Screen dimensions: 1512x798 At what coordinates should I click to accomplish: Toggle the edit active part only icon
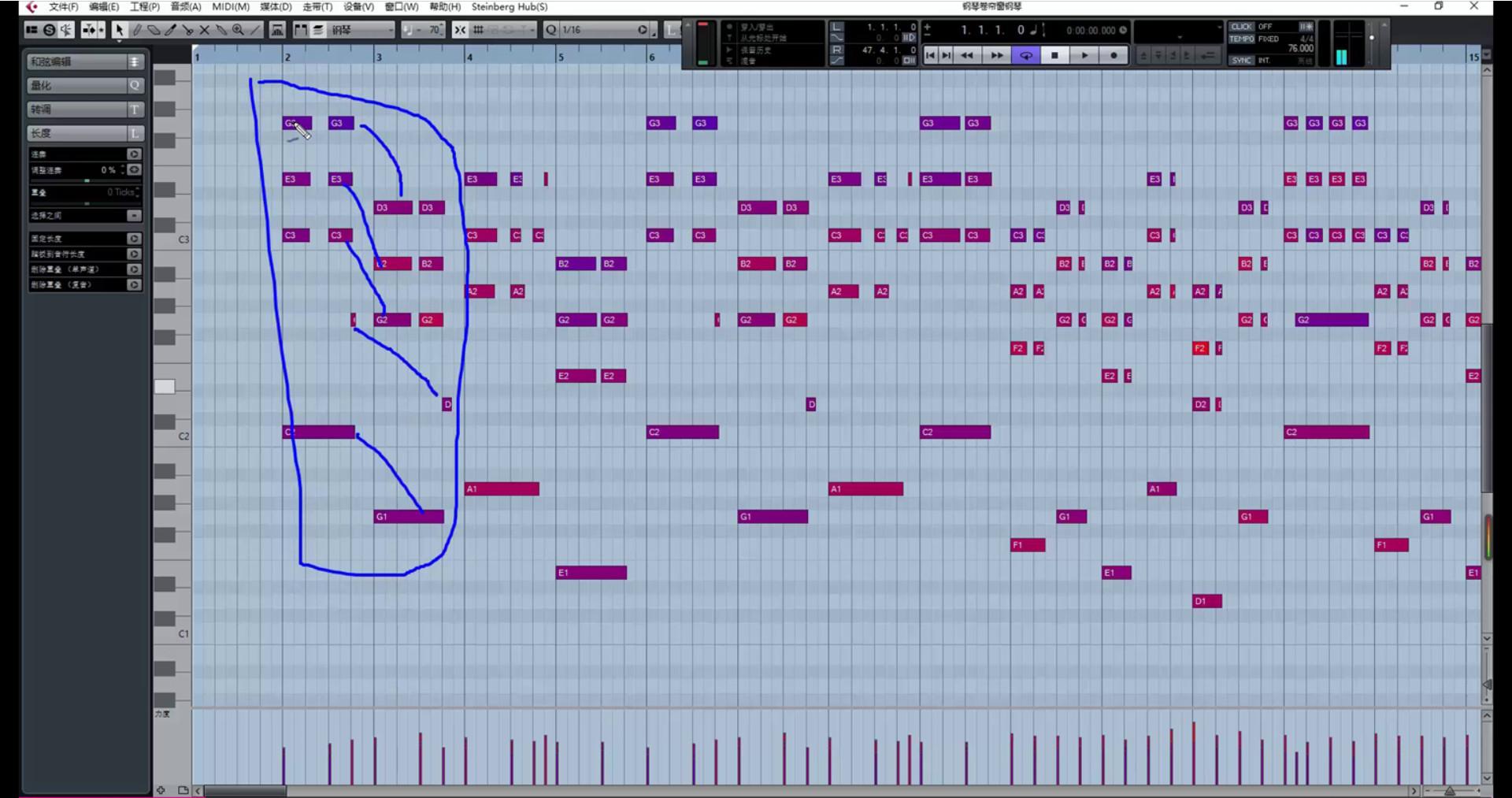318,30
